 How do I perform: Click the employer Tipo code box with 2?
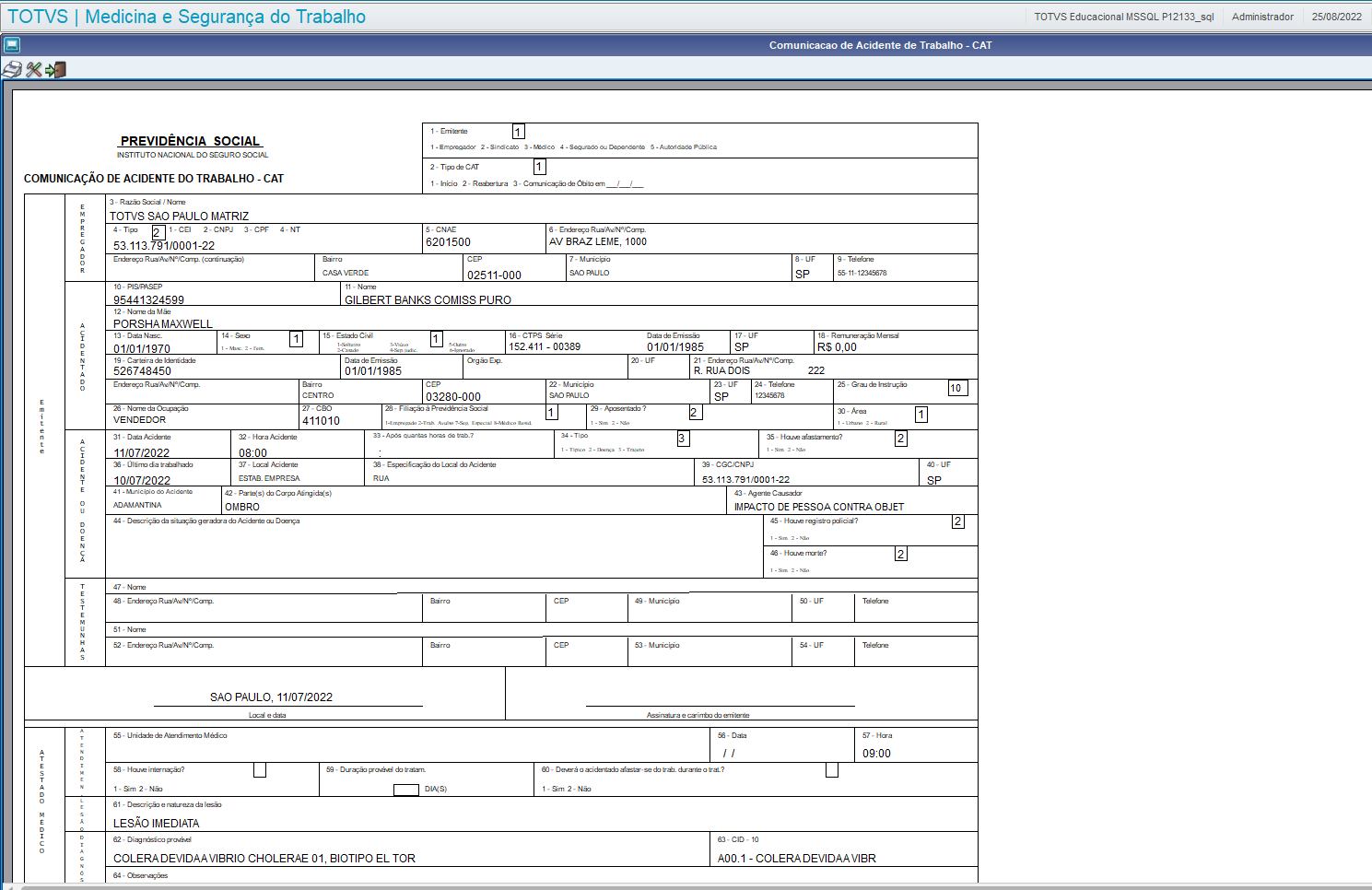tap(158, 232)
